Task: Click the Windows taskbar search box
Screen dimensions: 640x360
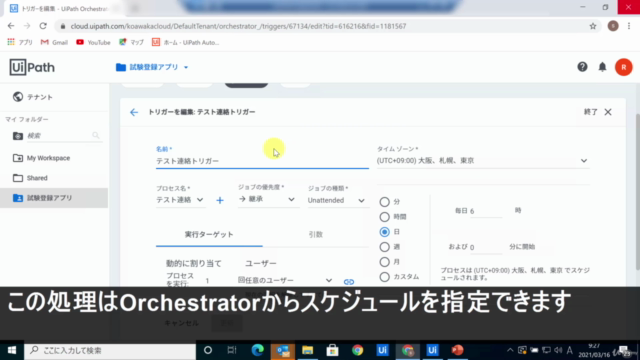Action: pyautogui.click(x=110, y=350)
